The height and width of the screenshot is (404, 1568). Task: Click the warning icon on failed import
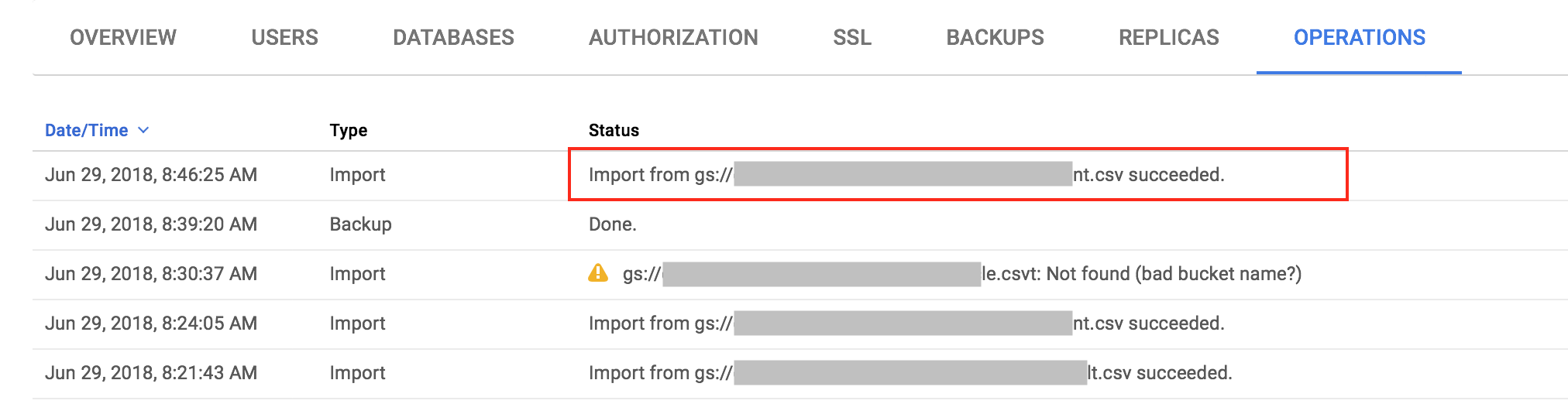click(598, 273)
